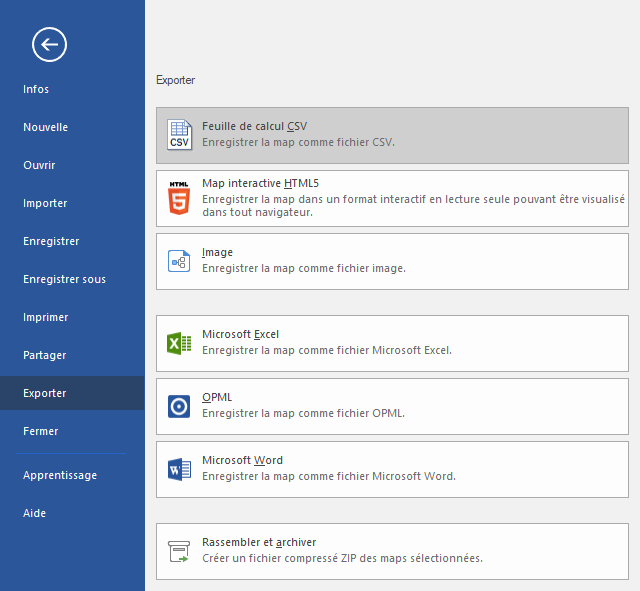Switch to the Partager page
This screenshot has height=591, width=640.
(x=44, y=355)
